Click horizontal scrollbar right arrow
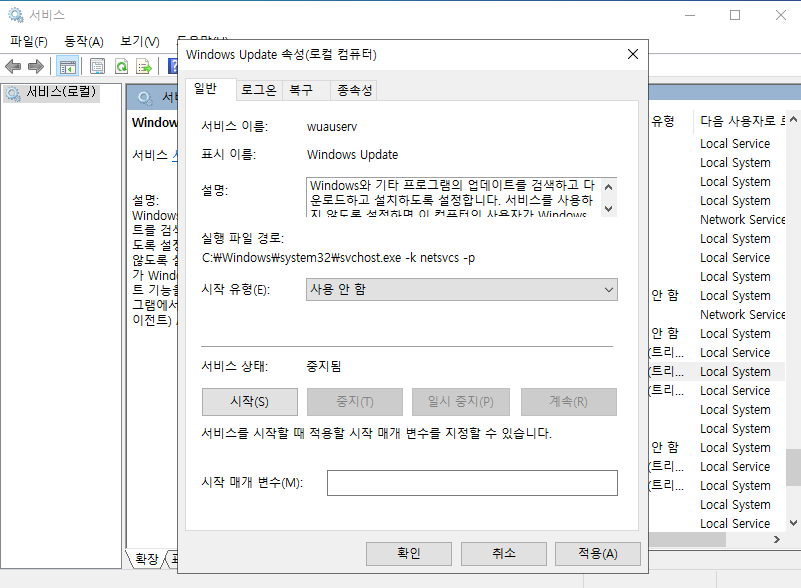Image resolution: width=801 pixels, height=588 pixels. [777, 539]
